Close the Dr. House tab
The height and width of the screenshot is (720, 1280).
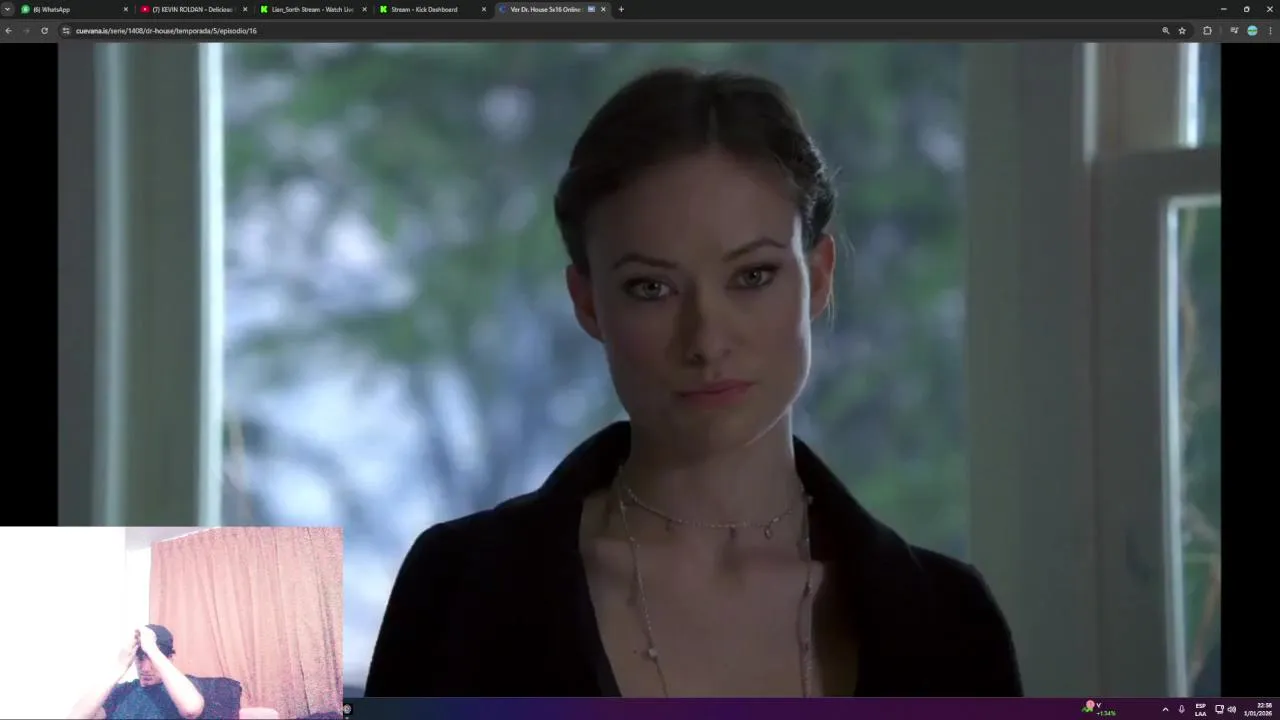pyautogui.click(x=603, y=9)
